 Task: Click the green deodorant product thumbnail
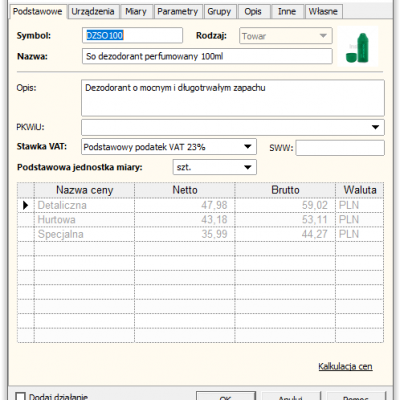358,47
